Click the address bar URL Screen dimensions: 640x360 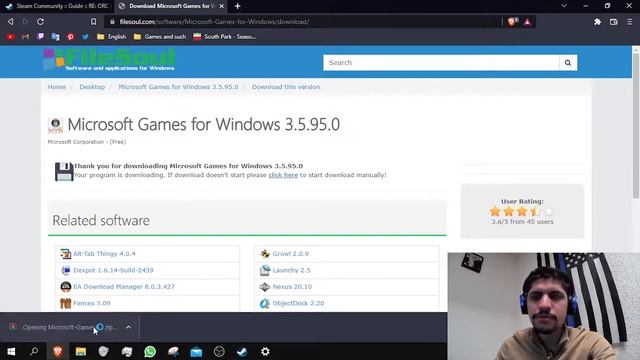coord(214,22)
